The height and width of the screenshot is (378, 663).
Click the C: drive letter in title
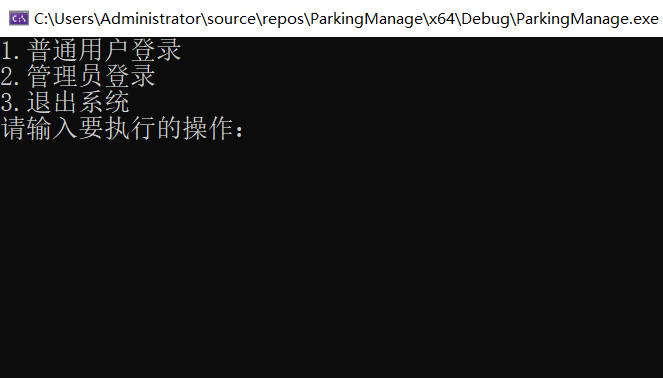click(41, 19)
